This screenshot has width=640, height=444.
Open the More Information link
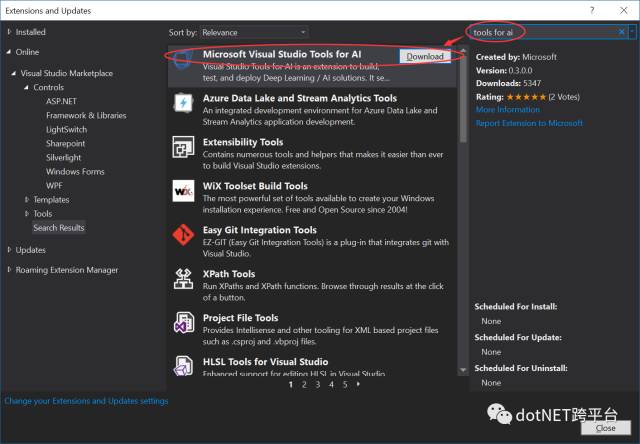click(x=508, y=109)
